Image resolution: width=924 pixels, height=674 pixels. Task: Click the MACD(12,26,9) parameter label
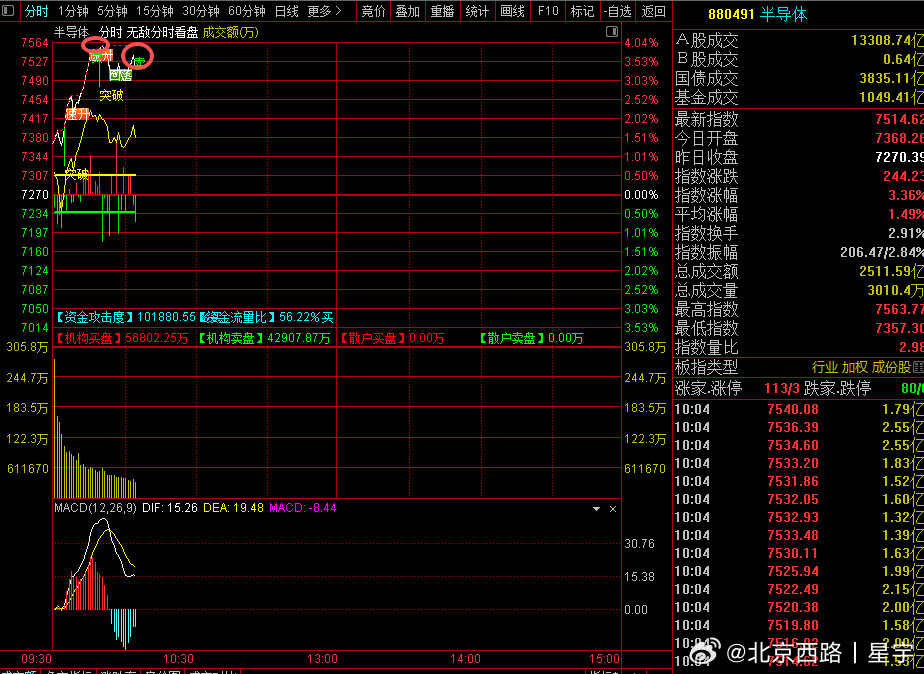(95, 508)
